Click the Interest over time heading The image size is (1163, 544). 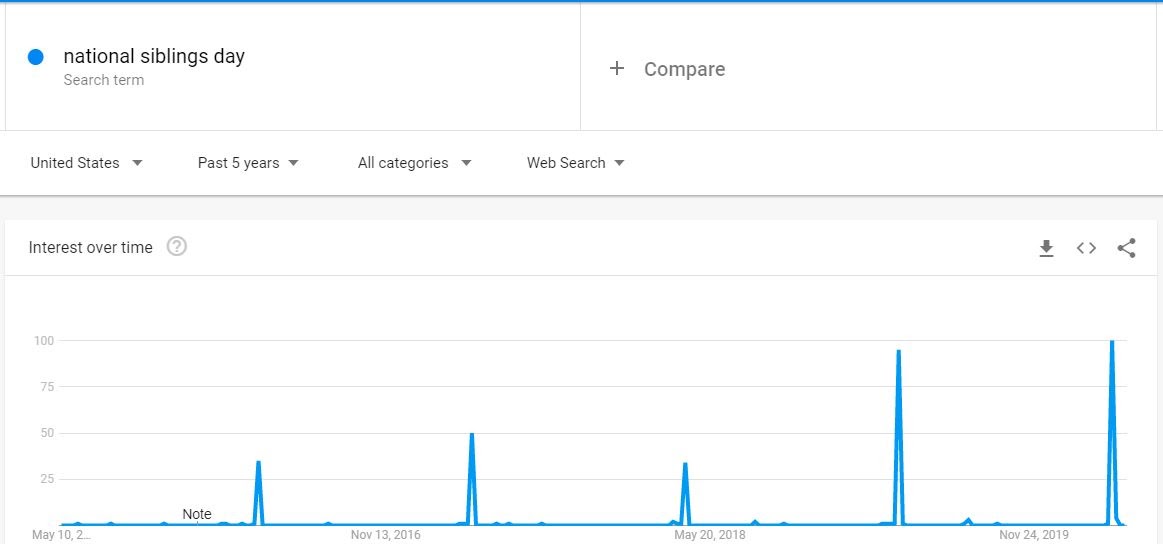91,247
